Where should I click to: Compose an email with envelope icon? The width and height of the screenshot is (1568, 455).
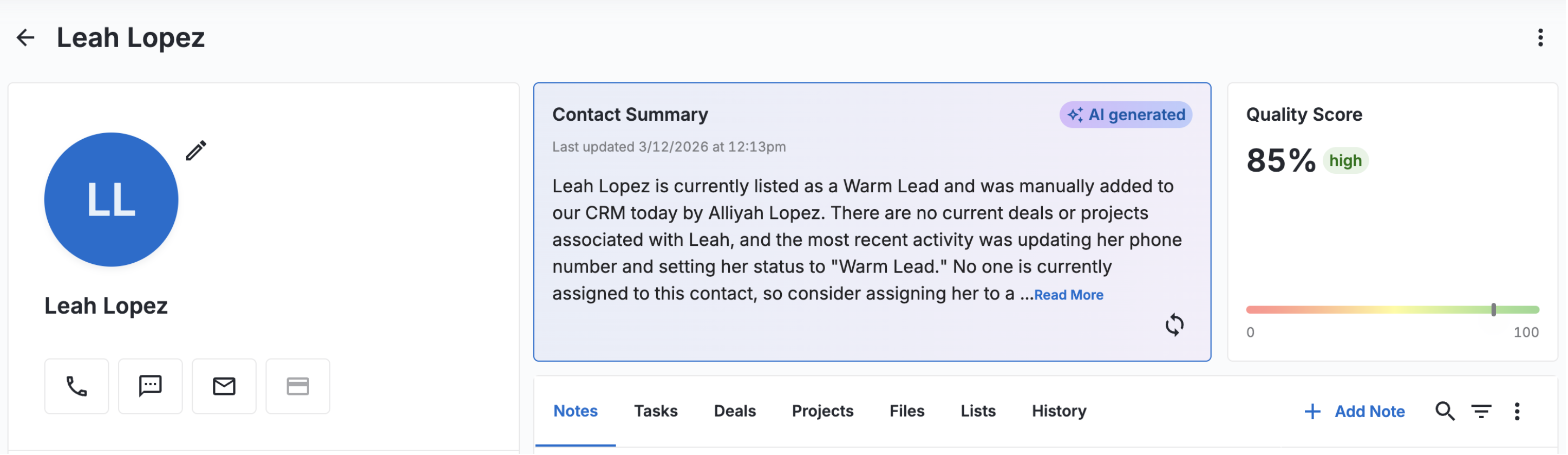pos(224,387)
